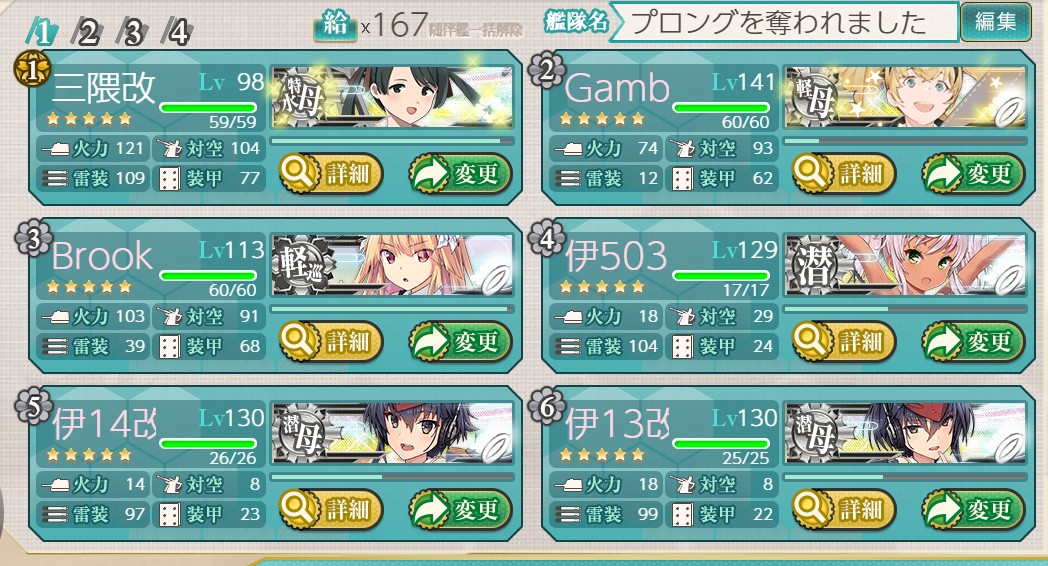This screenshot has width=1048, height=566.
Task: Click the 編集 fleet name edit button
Action: point(995,22)
